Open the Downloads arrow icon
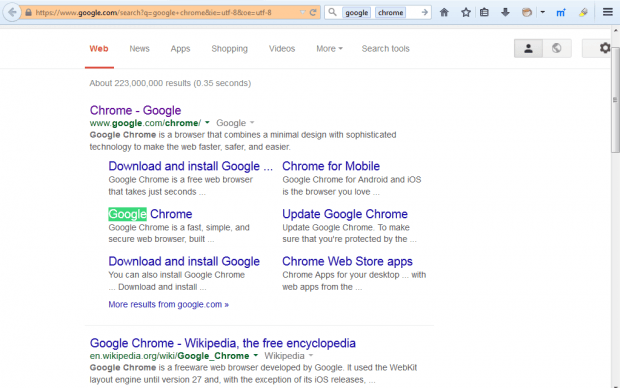 [505, 13]
